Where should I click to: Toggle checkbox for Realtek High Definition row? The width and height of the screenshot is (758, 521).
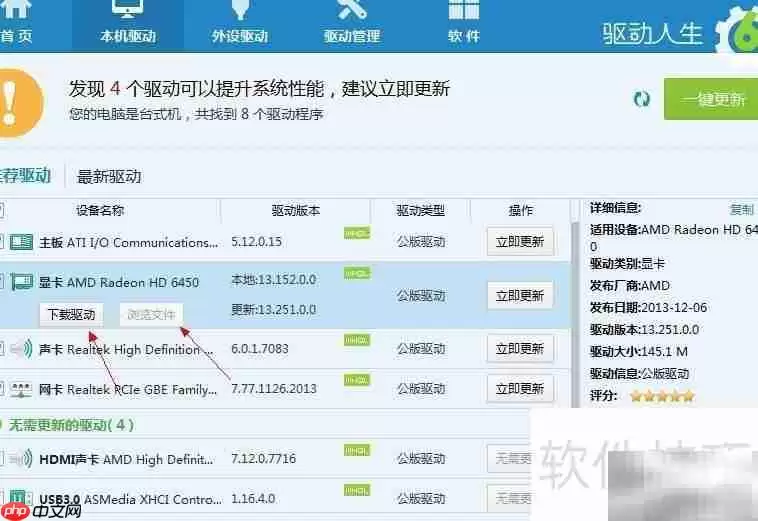[1, 348]
